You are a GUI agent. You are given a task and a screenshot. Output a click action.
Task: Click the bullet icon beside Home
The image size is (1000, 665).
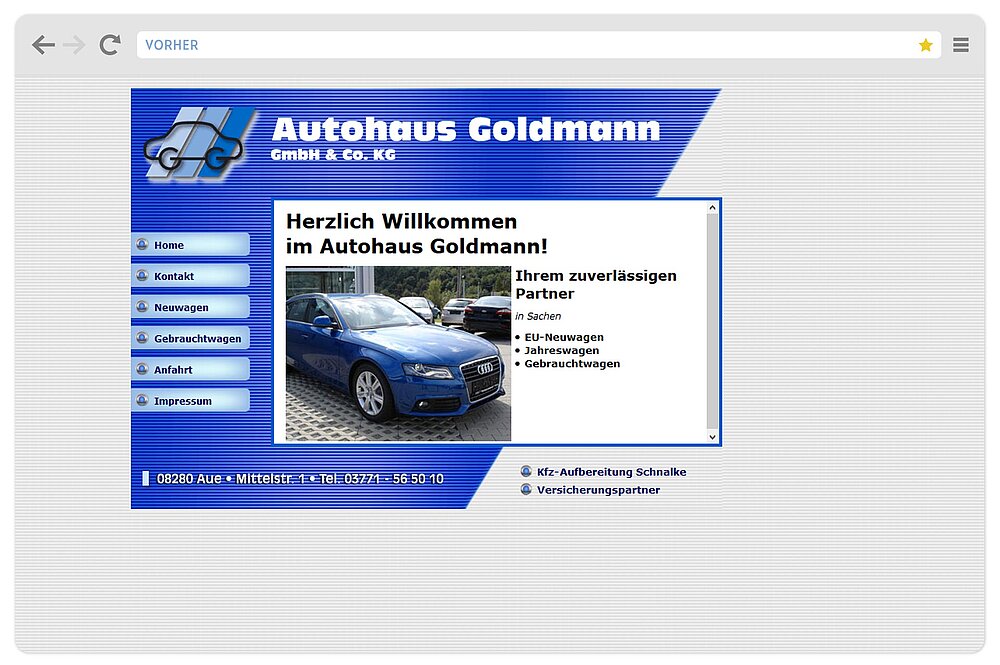[142, 244]
